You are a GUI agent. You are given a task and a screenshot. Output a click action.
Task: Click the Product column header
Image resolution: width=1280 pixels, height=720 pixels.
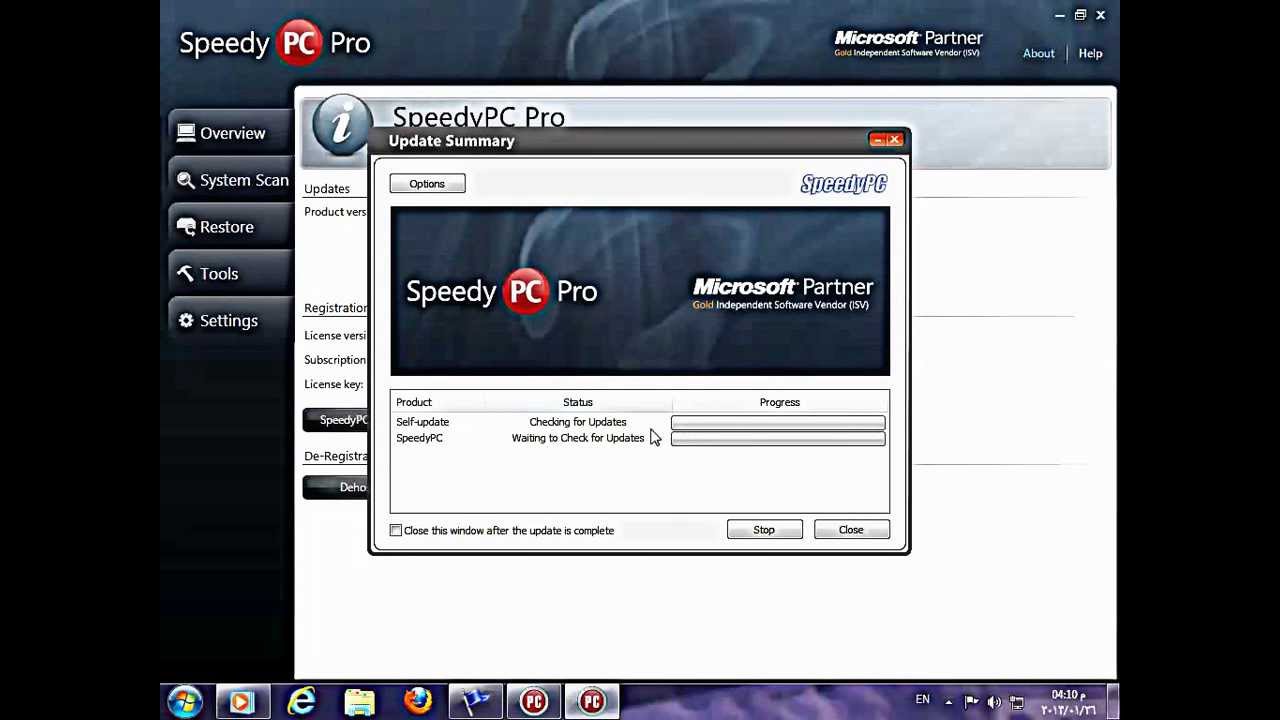coord(414,402)
